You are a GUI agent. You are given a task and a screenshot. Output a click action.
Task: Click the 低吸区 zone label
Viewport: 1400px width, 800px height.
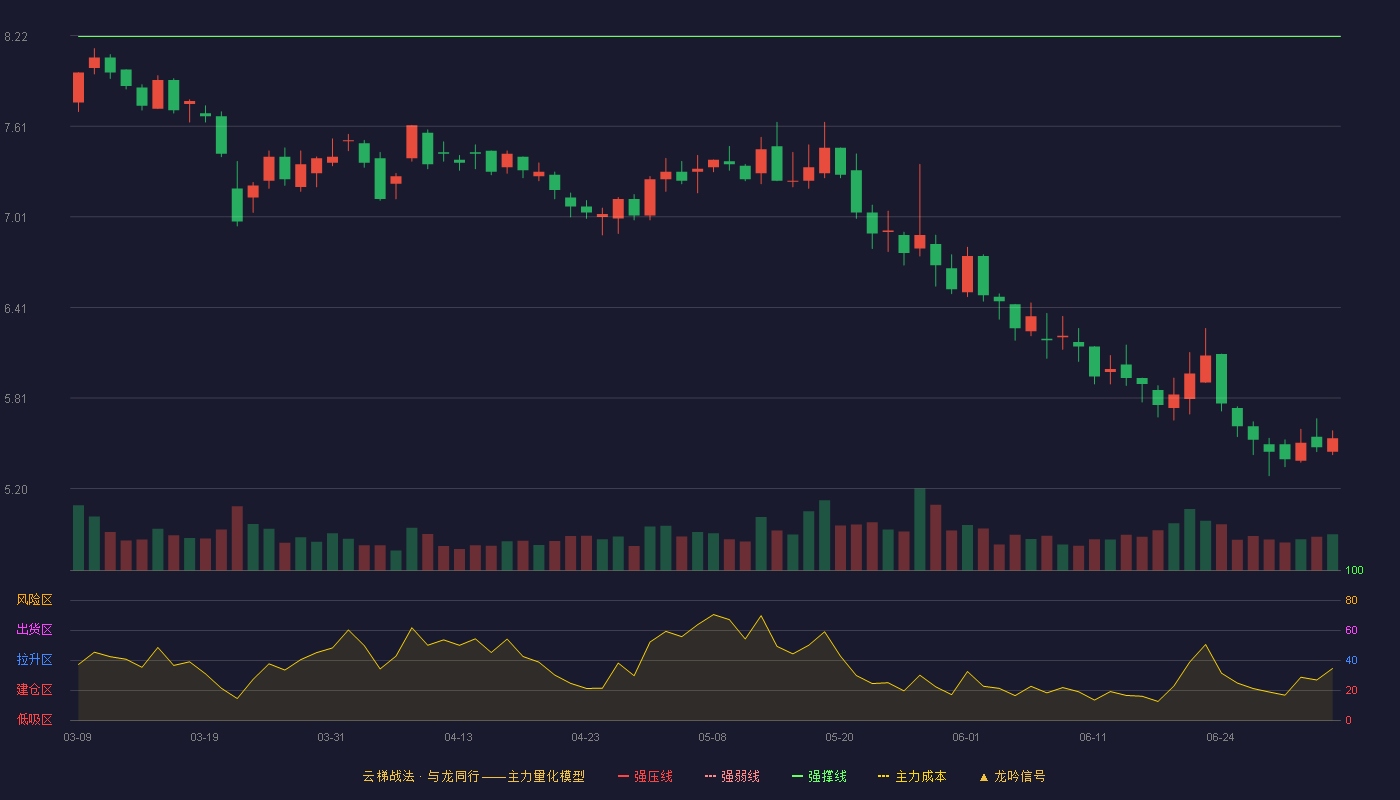click(34, 719)
